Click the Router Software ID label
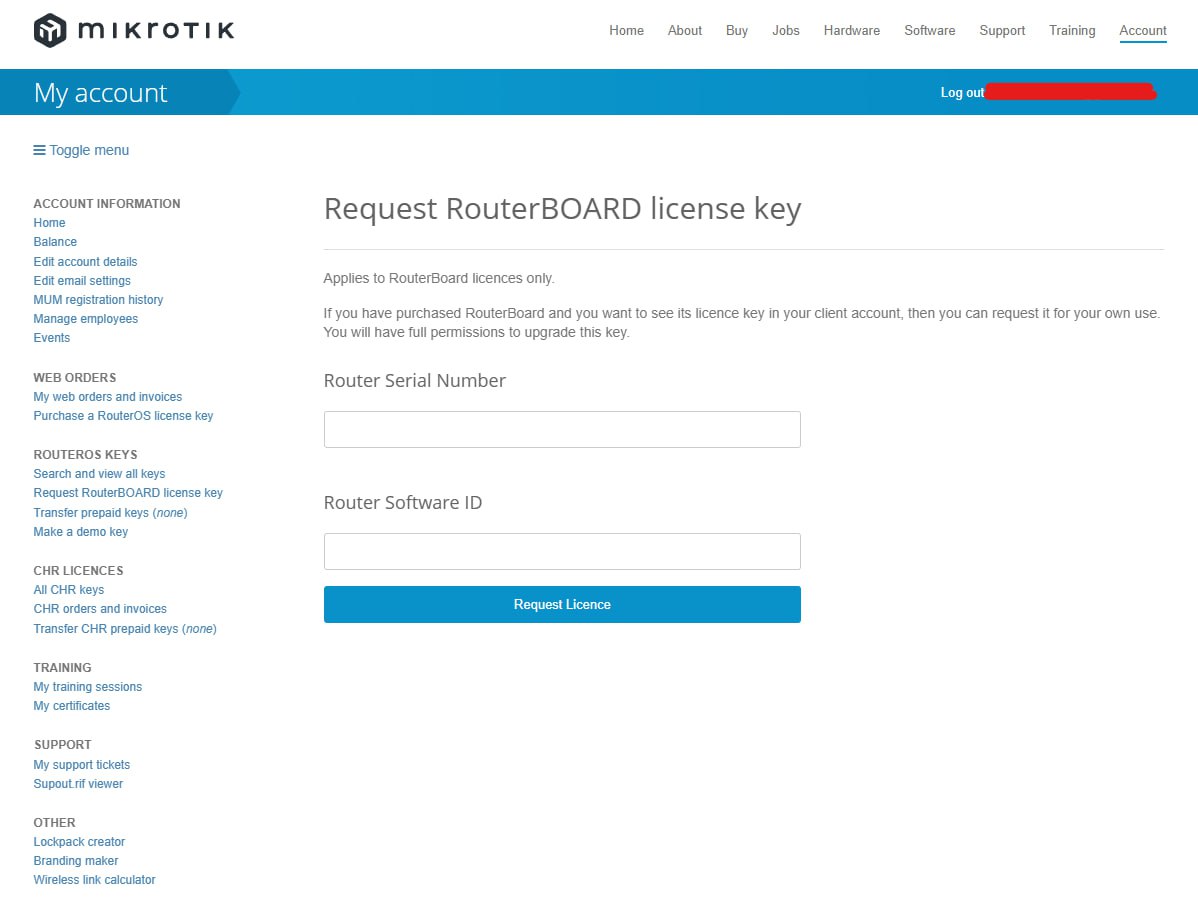 click(403, 503)
